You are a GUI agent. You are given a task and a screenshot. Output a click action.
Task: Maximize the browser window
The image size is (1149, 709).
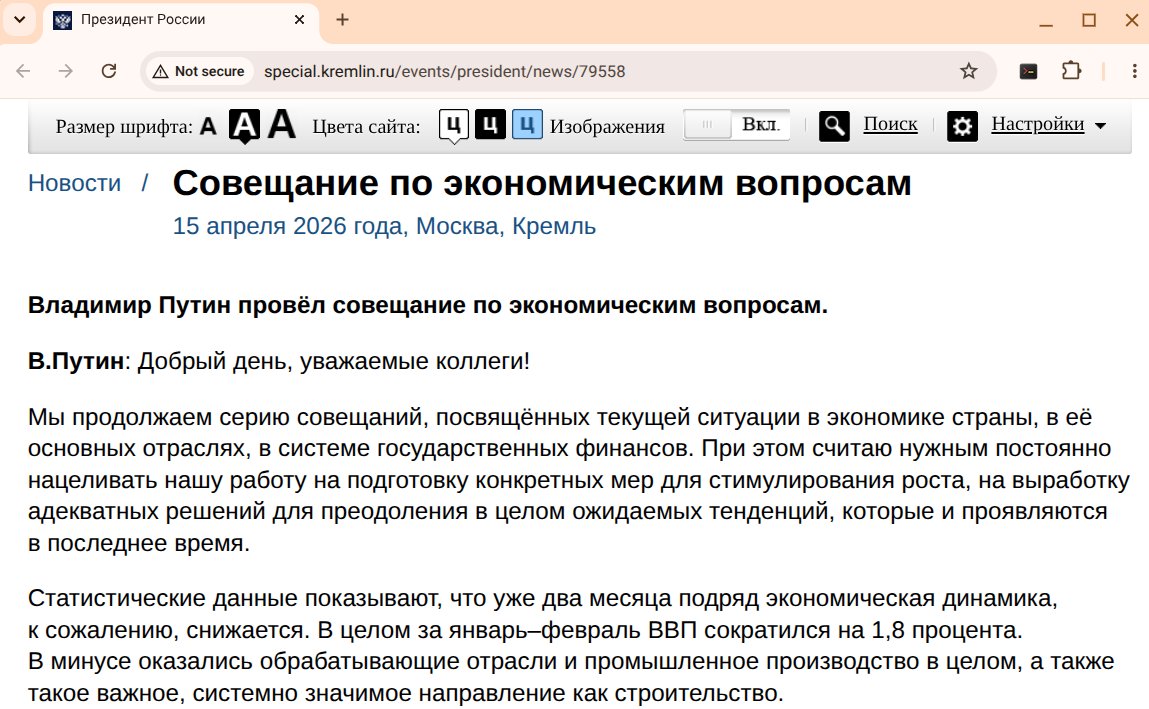click(1089, 20)
